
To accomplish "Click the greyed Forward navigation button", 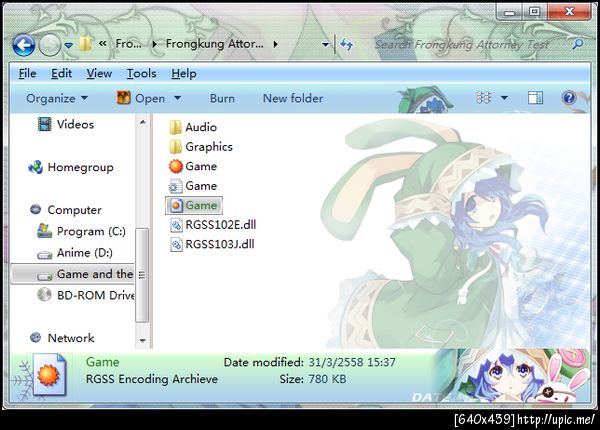I will [x=50, y=45].
